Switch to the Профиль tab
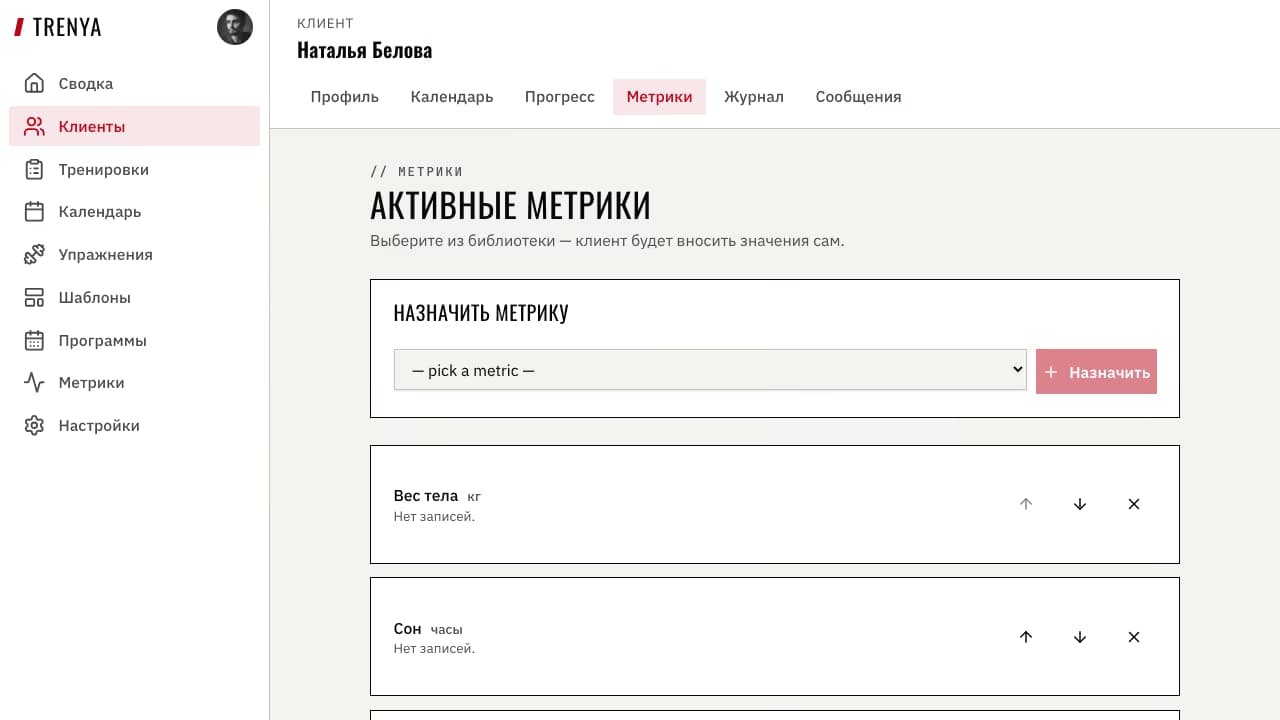Screen dimensions: 1280x720 pyautogui.click(x=344, y=97)
